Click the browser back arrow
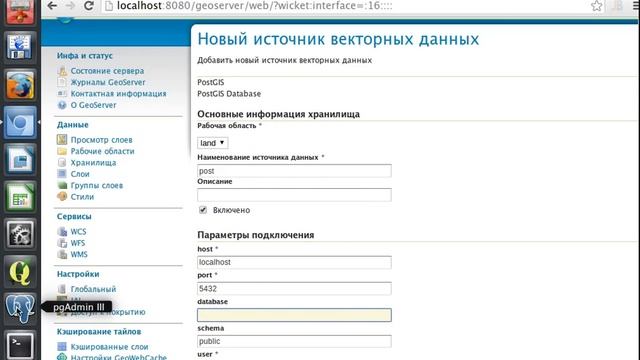Viewport: 640px width, 360px height. click(x=52, y=6)
